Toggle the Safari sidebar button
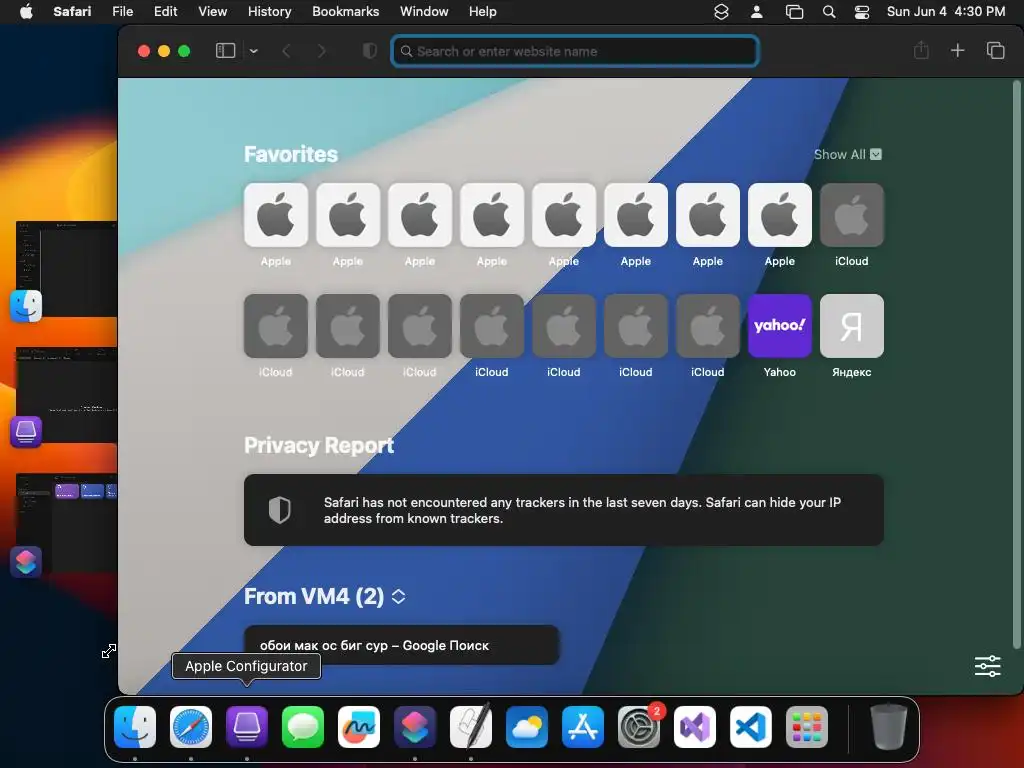This screenshot has width=1024, height=768. click(x=225, y=51)
